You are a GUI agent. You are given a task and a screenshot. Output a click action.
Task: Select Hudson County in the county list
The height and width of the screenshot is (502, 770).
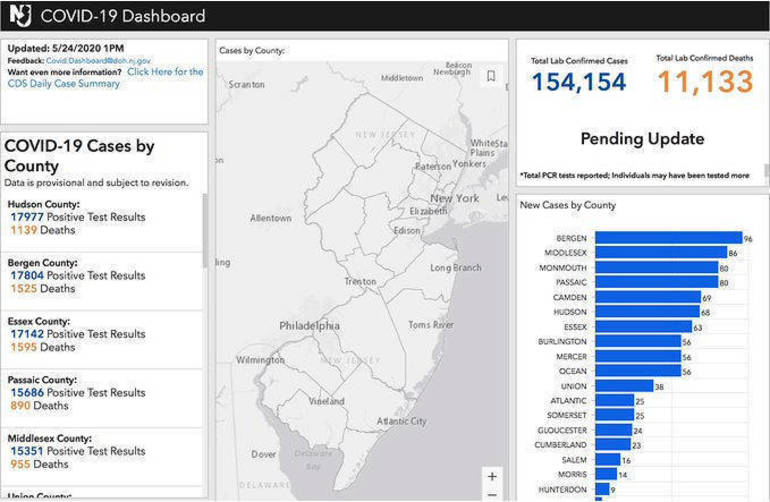[77, 217]
